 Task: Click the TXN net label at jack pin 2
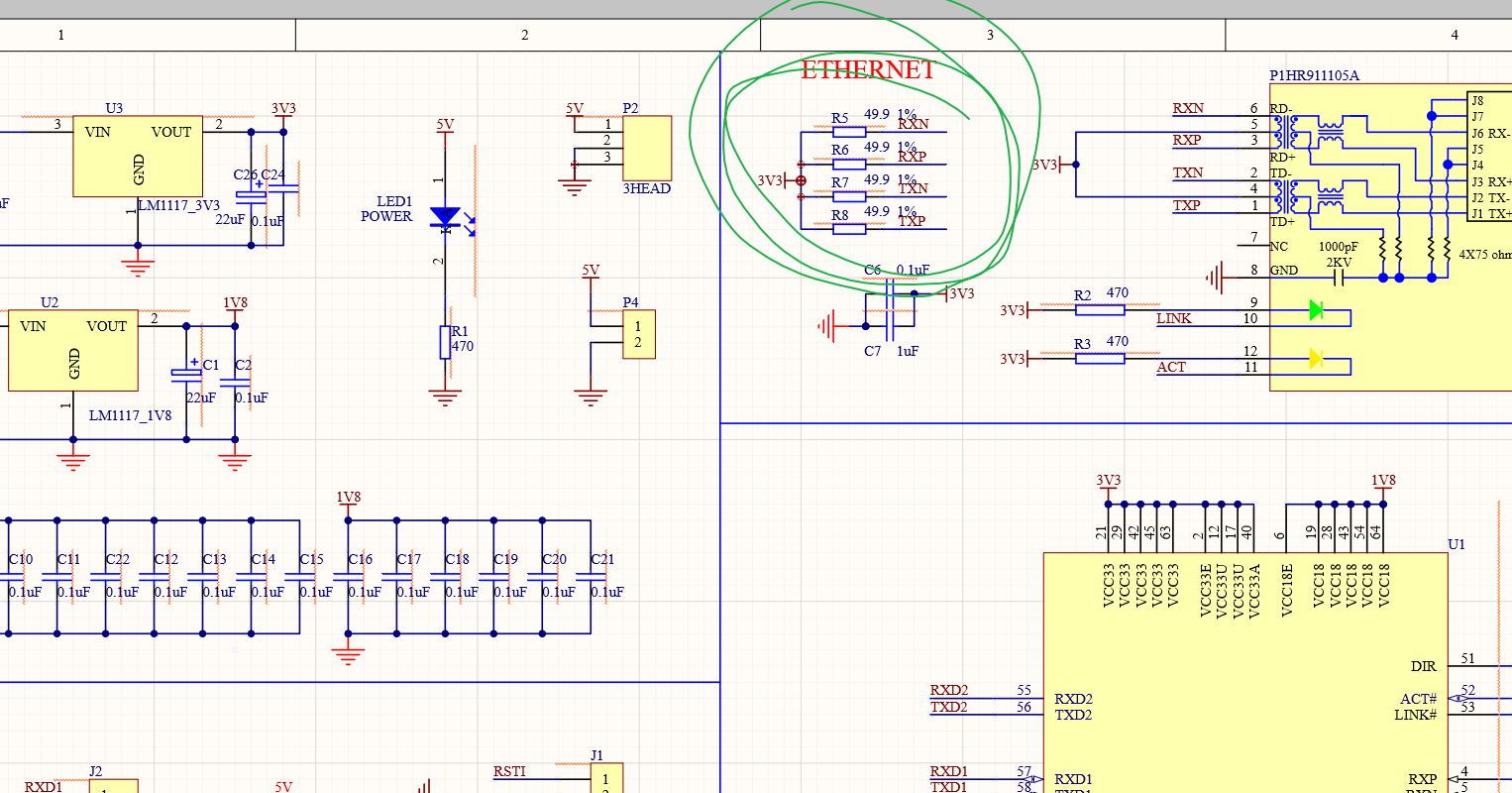(x=1188, y=172)
